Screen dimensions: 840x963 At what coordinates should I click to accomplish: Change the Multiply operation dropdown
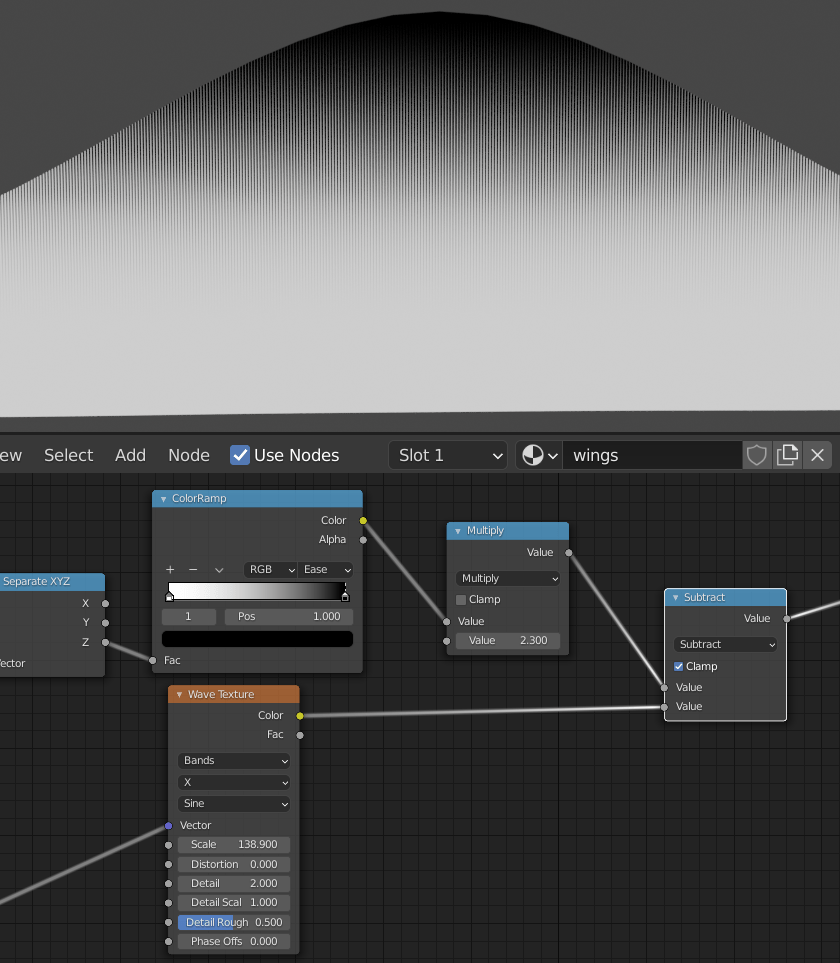(507, 578)
